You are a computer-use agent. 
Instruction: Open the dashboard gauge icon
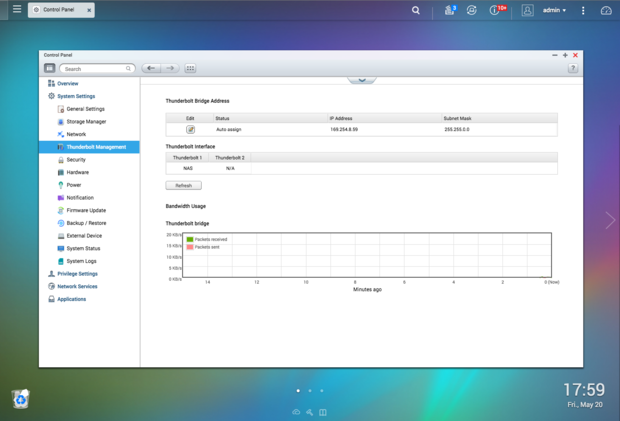[606, 10]
